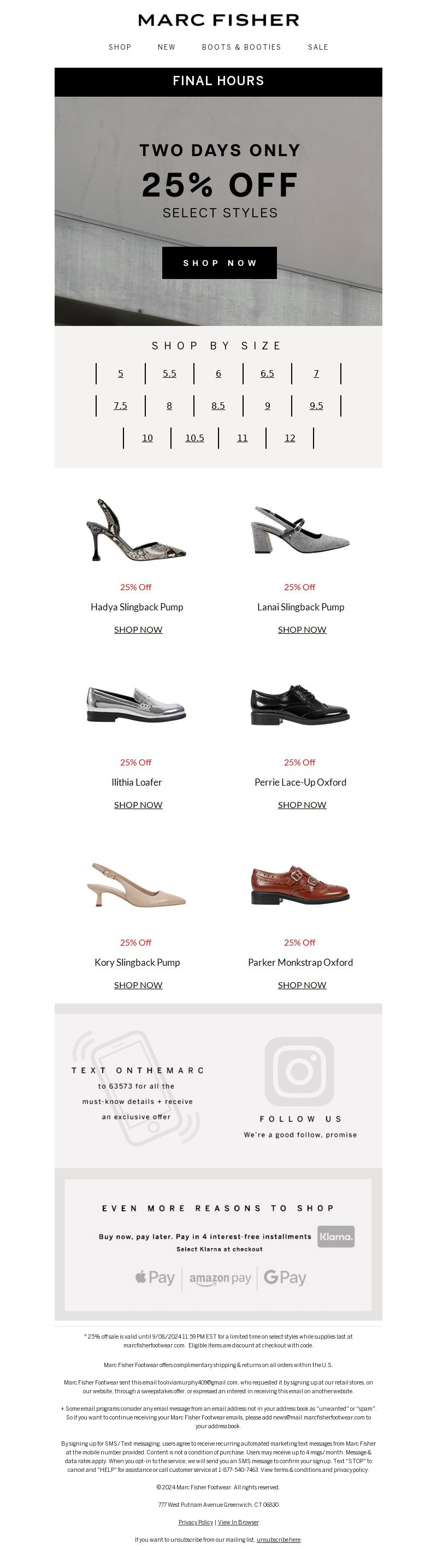This screenshot has width=437, height=1568.
Task: View the silver Ilithia Loafer image
Action: pos(137,704)
